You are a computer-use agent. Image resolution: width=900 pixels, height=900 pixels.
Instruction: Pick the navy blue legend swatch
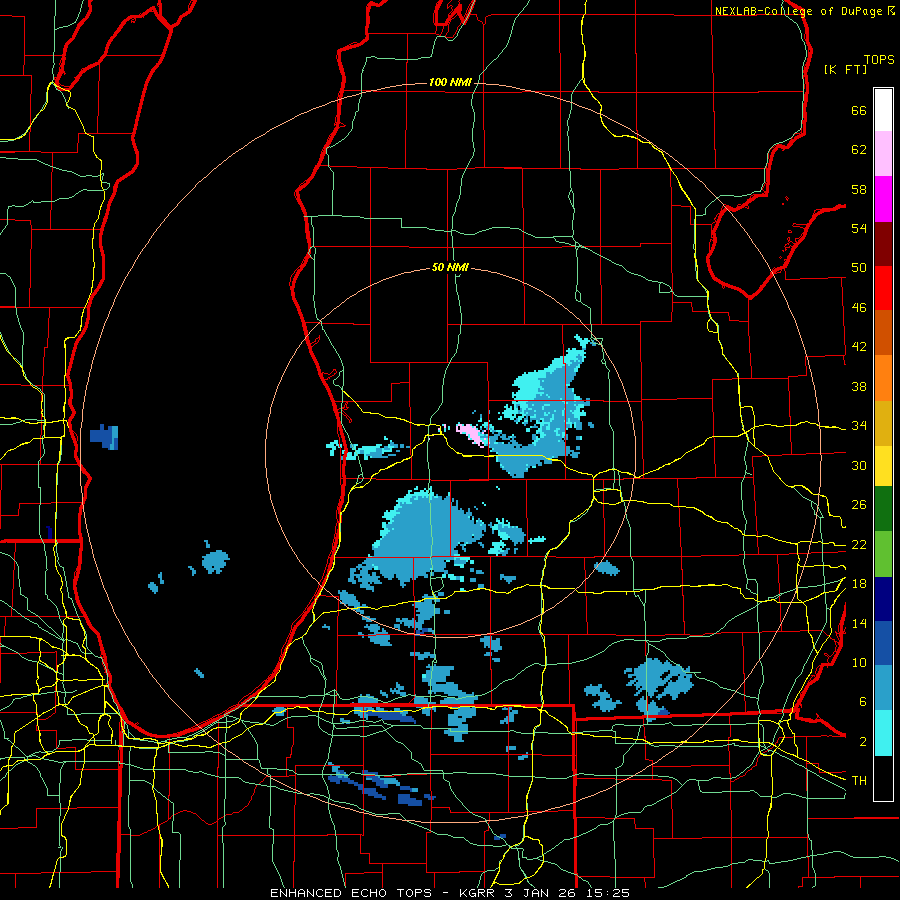pos(883,599)
